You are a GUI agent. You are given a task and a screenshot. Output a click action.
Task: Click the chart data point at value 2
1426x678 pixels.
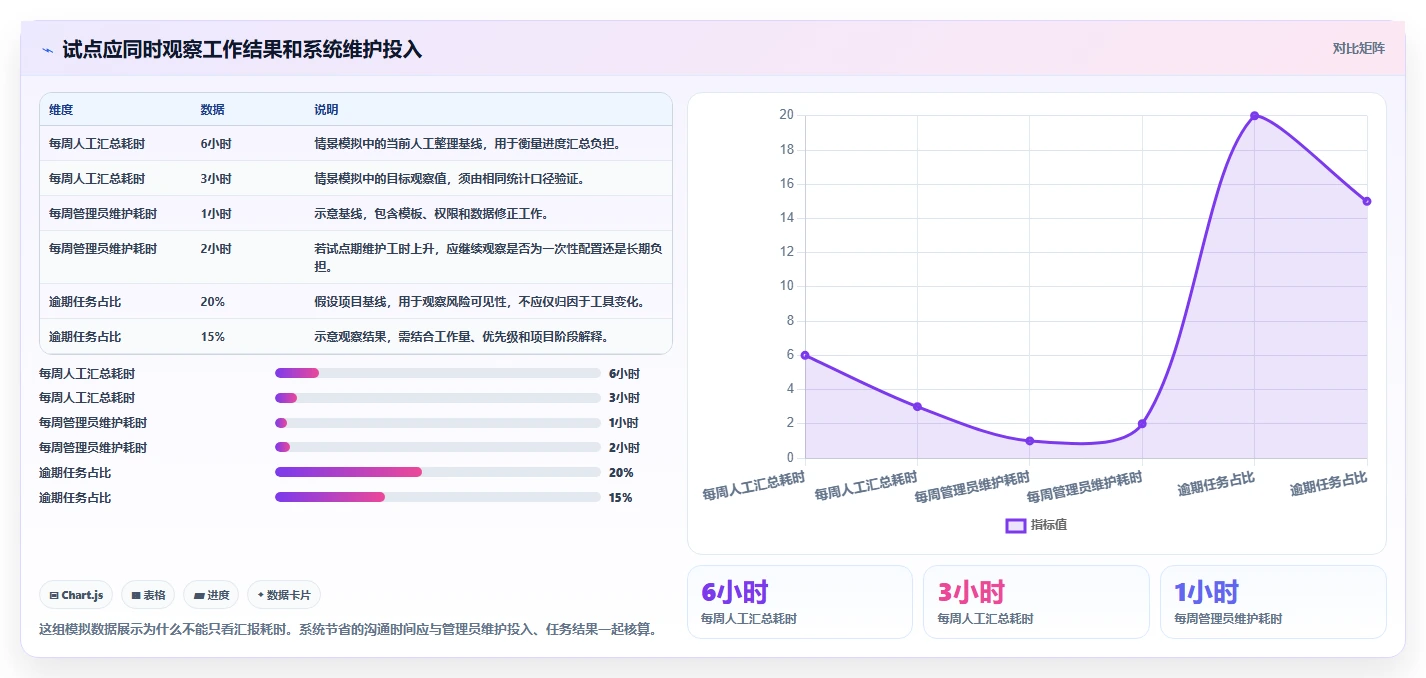[x=1142, y=424]
